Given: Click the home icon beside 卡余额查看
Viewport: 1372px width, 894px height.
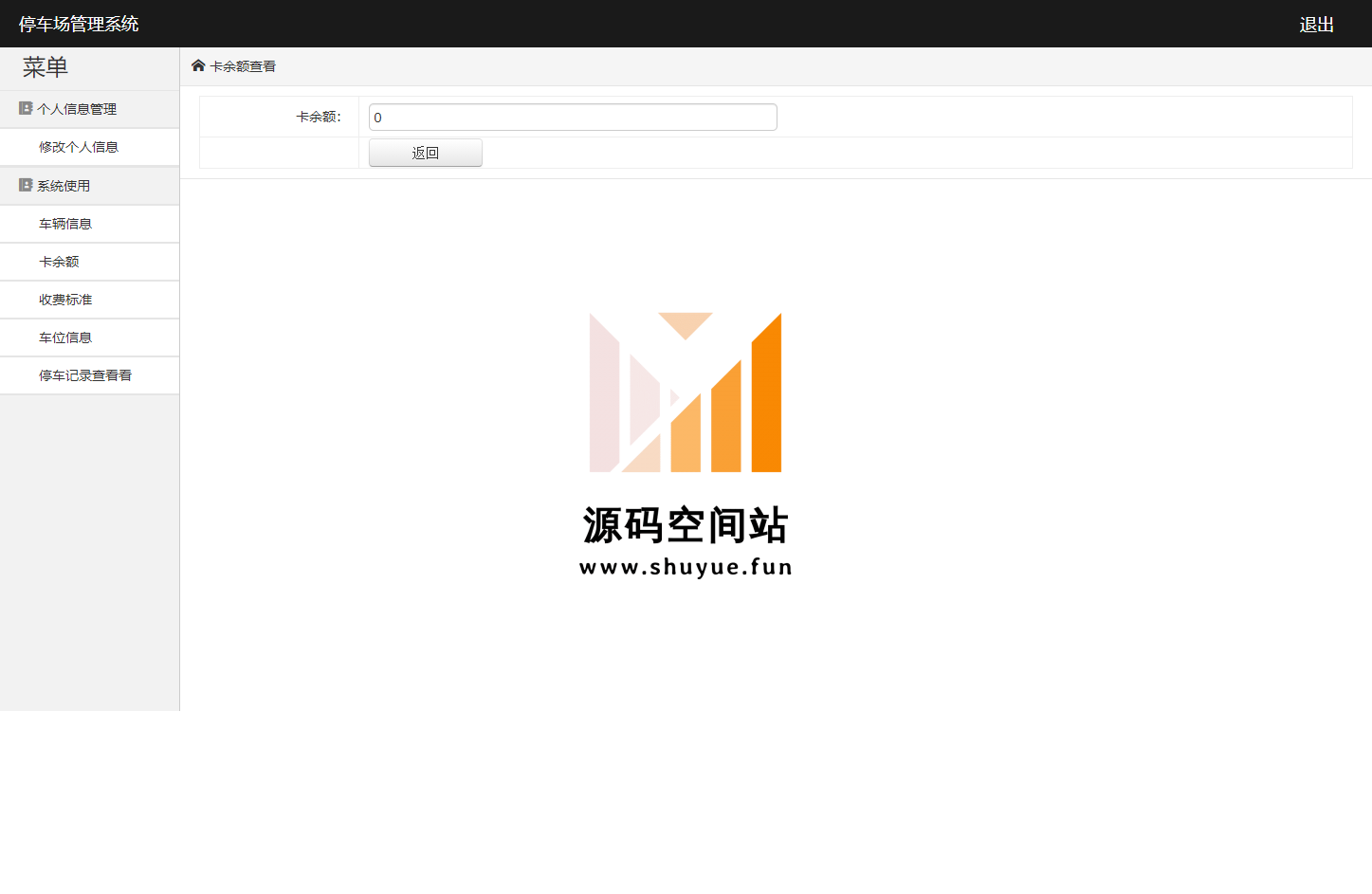Looking at the screenshot, I should coord(198,65).
